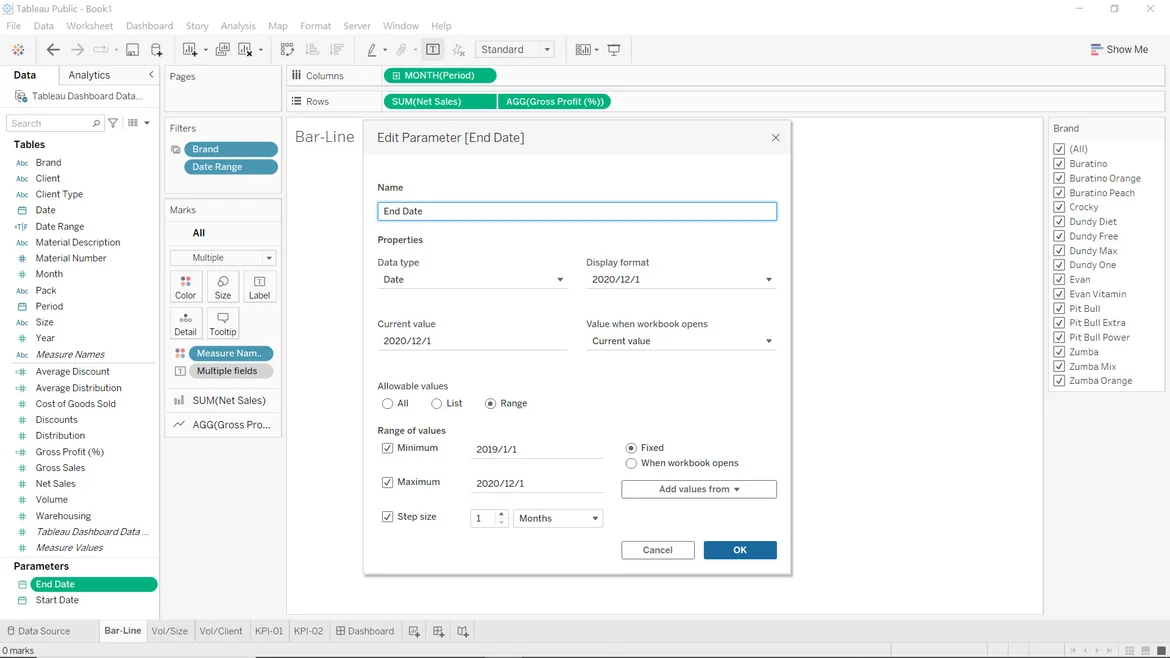Open the Months step unit dropdown
Viewport: 1170px width, 658px height.
[558, 519]
